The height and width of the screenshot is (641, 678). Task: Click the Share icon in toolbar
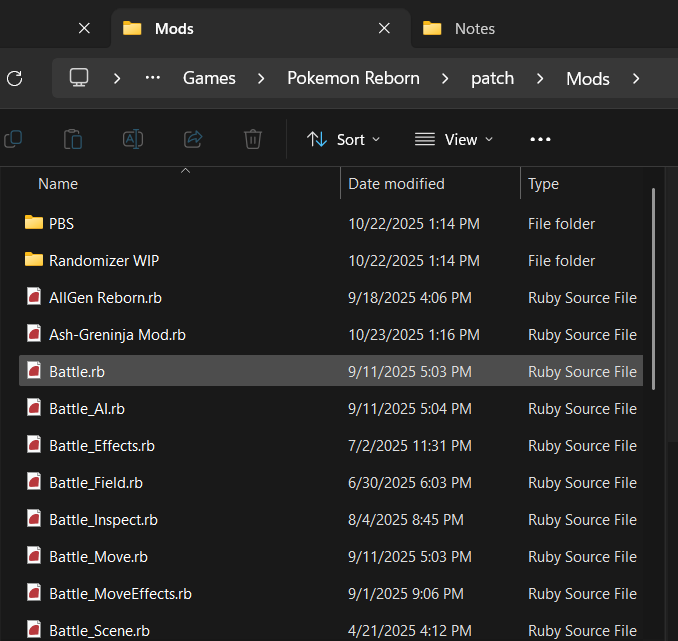click(x=194, y=139)
